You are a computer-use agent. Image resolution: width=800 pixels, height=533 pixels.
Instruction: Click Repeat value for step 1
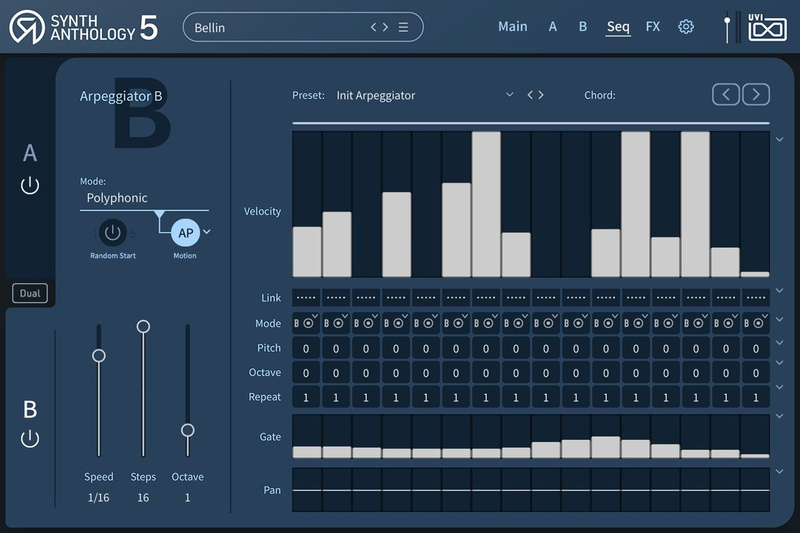tap(306, 397)
